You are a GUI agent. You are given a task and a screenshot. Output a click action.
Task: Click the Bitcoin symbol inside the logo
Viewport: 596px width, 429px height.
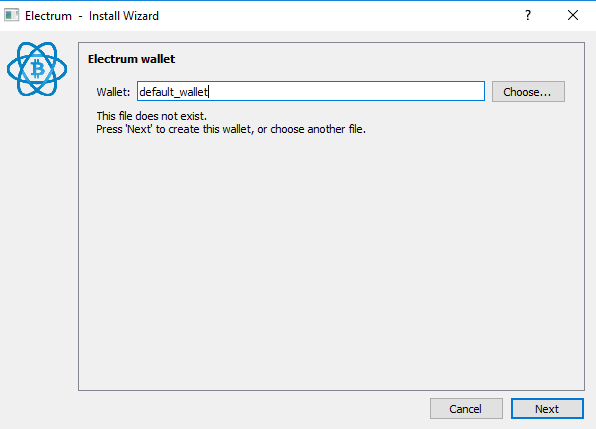(38, 69)
